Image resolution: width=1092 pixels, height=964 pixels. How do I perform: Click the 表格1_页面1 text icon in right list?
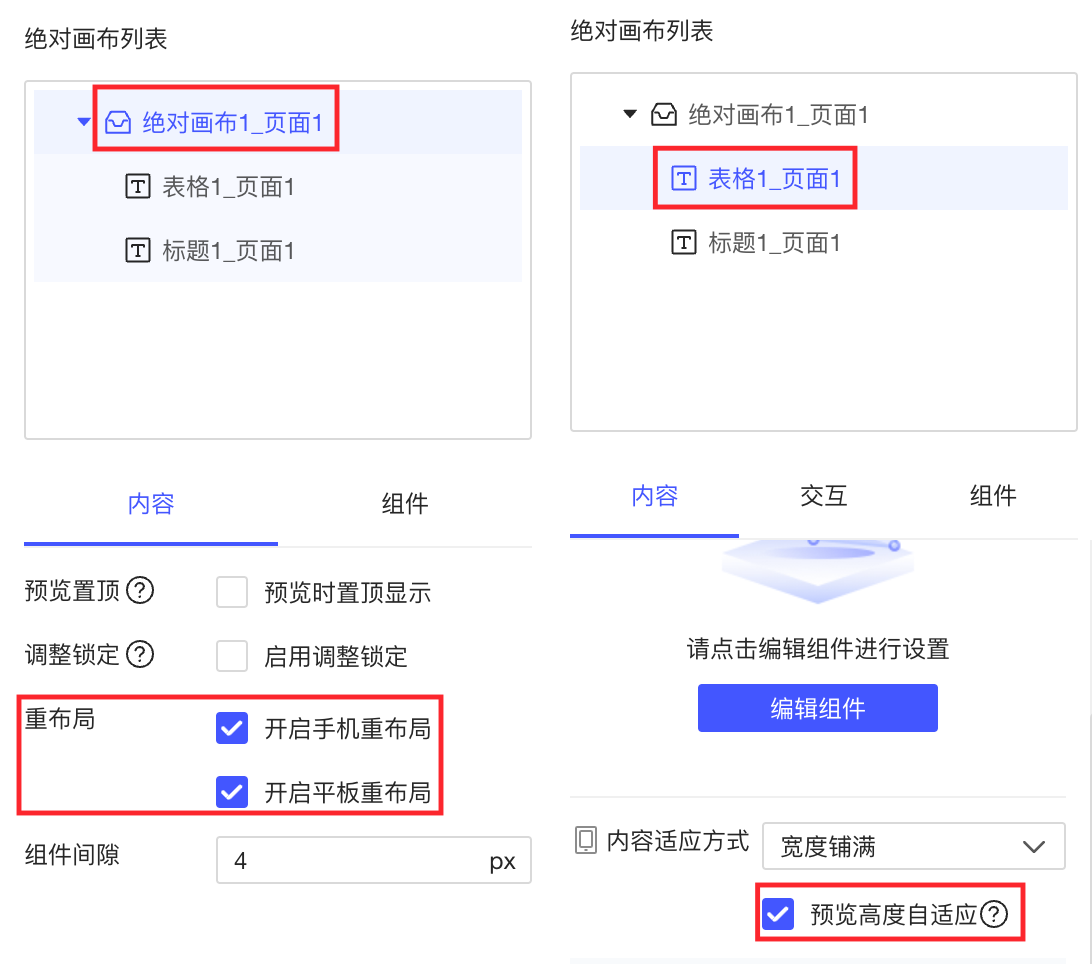point(683,179)
